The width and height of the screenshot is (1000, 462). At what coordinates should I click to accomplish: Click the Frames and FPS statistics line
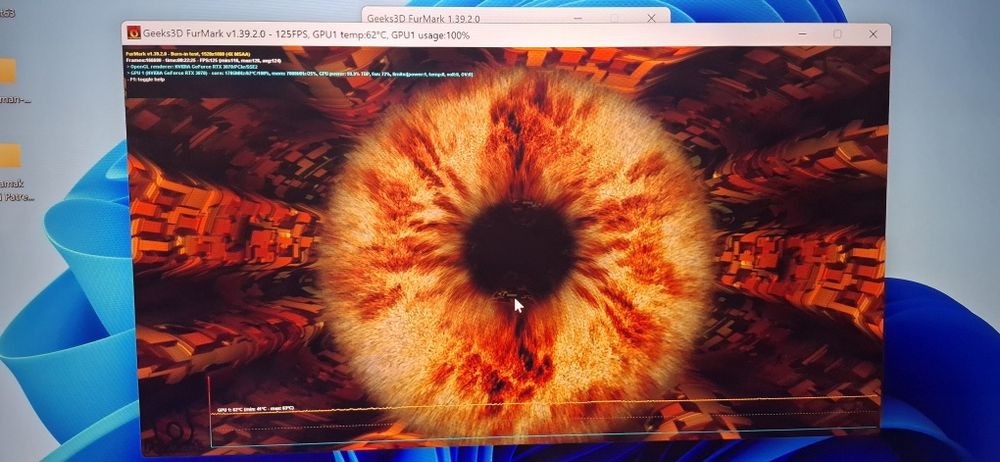(203, 61)
